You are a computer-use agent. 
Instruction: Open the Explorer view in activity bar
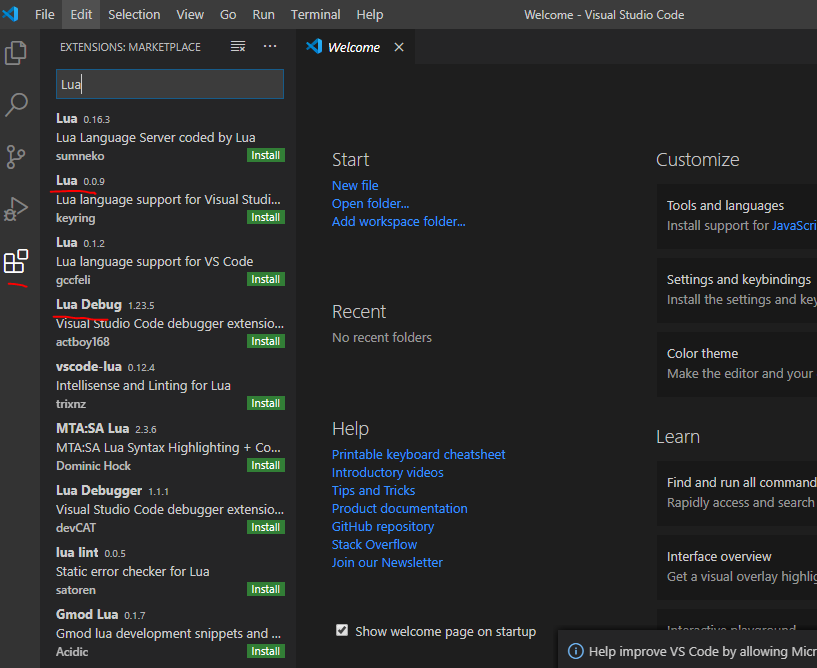(x=16, y=53)
